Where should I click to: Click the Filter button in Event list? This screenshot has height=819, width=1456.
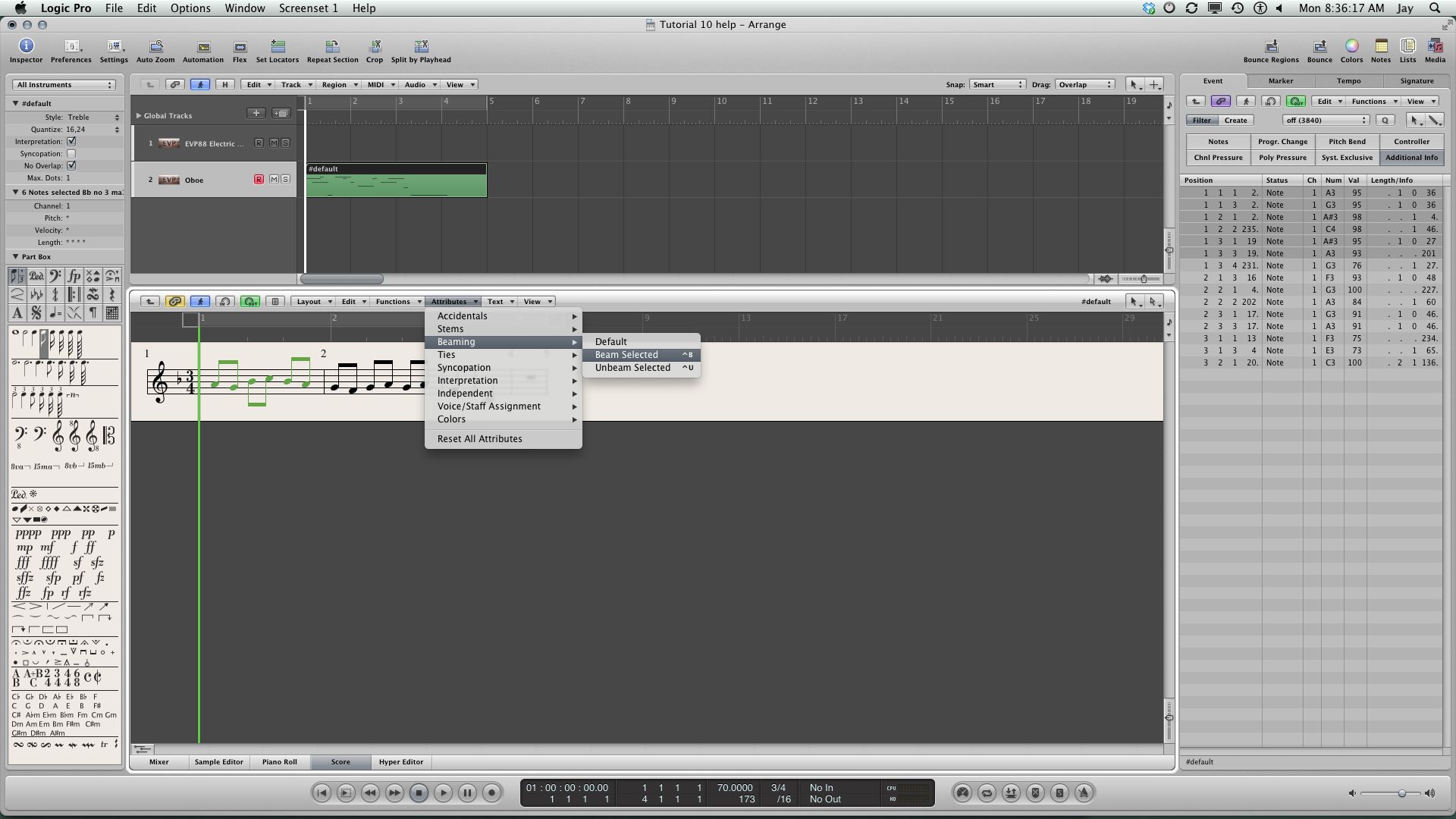click(x=1202, y=121)
